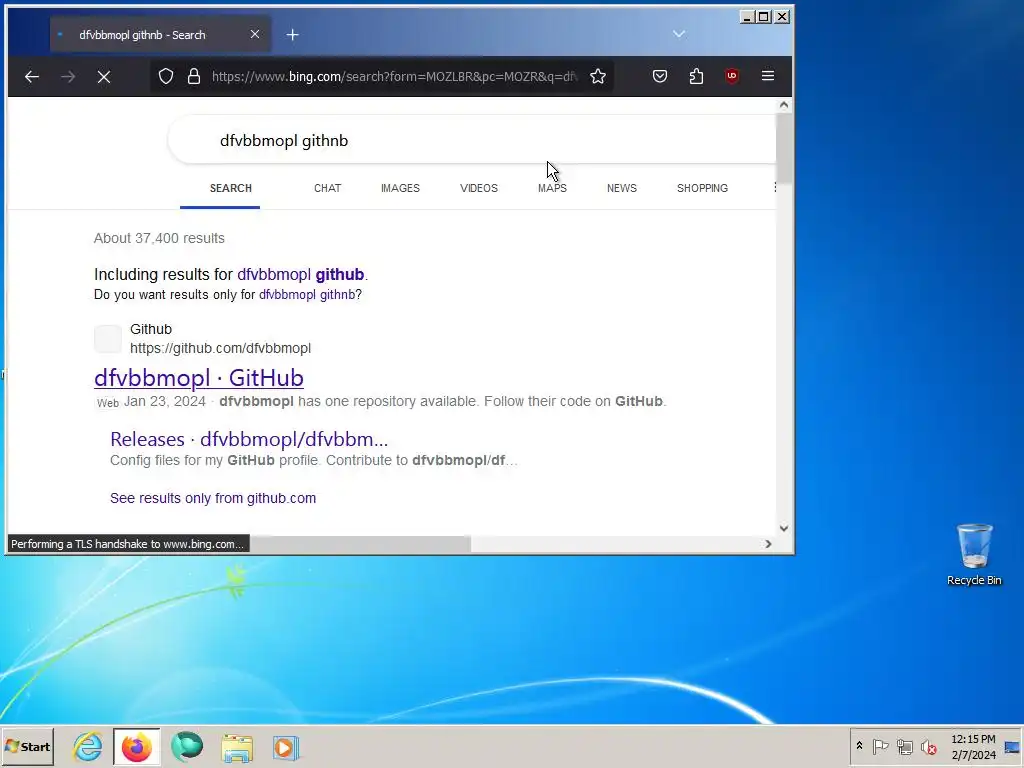Open the green chat-bubble browser taskbar icon
Image resolution: width=1024 pixels, height=768 pixels.
pyautogui.click(x=187, y=746)
